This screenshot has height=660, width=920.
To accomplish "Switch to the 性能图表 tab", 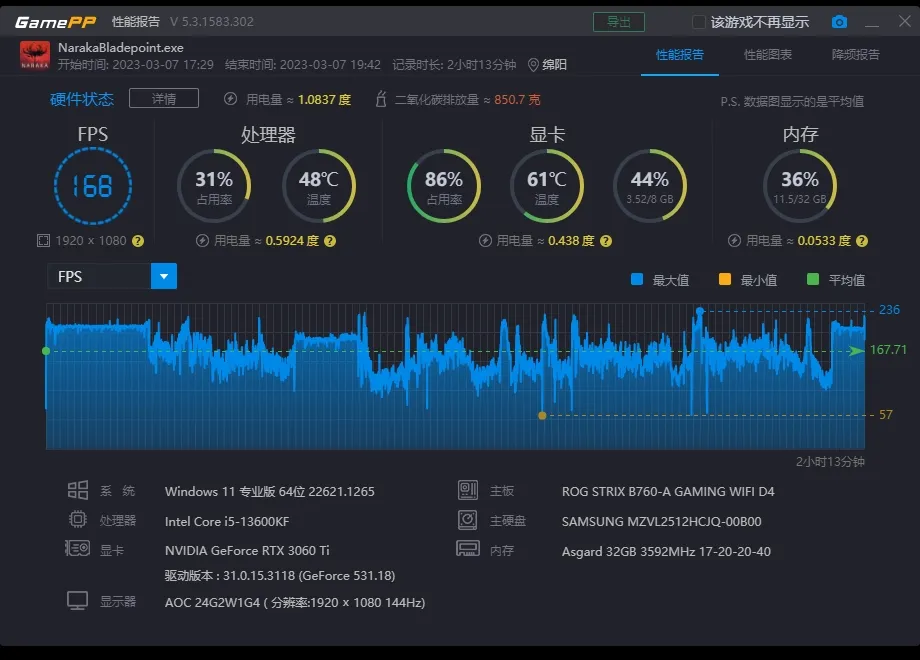I will click(x=768, y=55).
